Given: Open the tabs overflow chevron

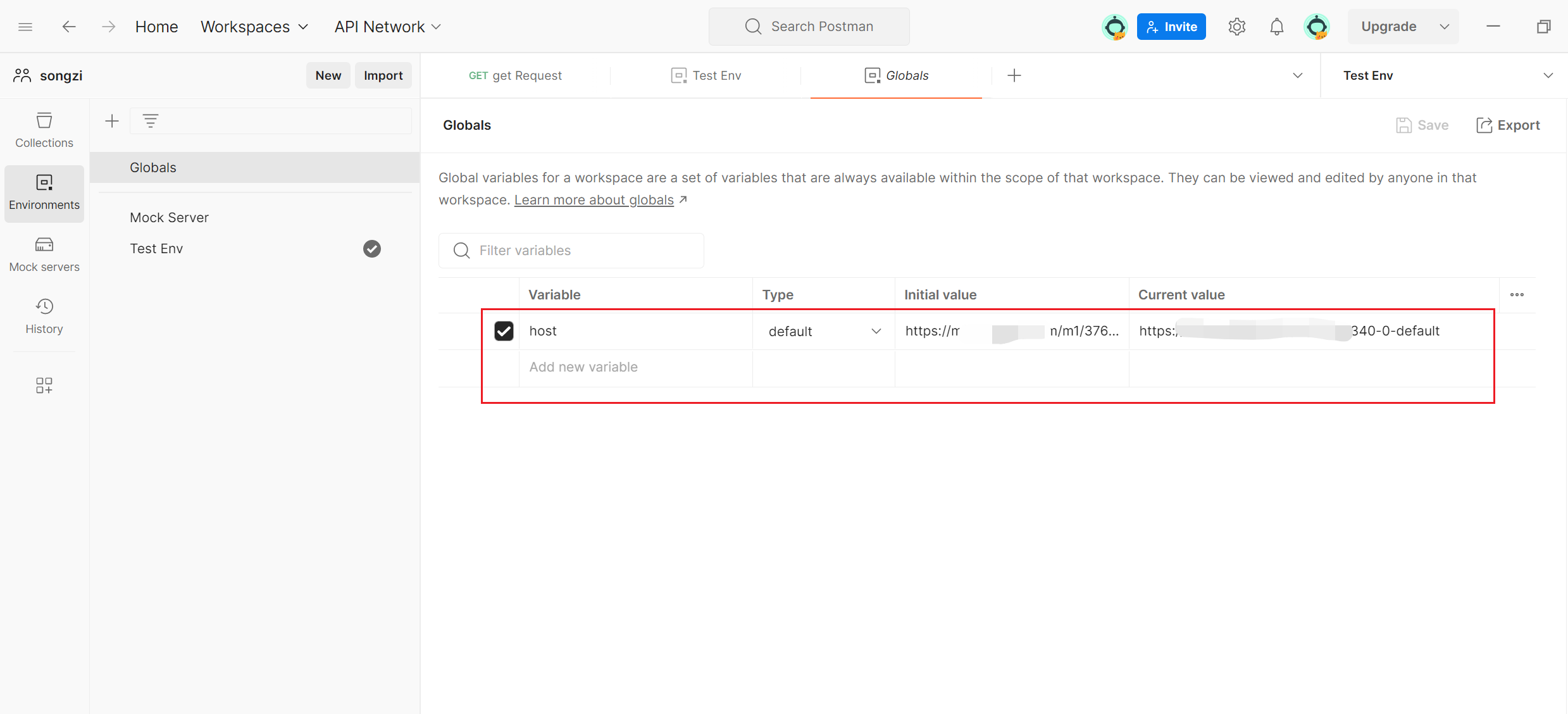Looking at the screenshot, I should [x=1298, y=75].
